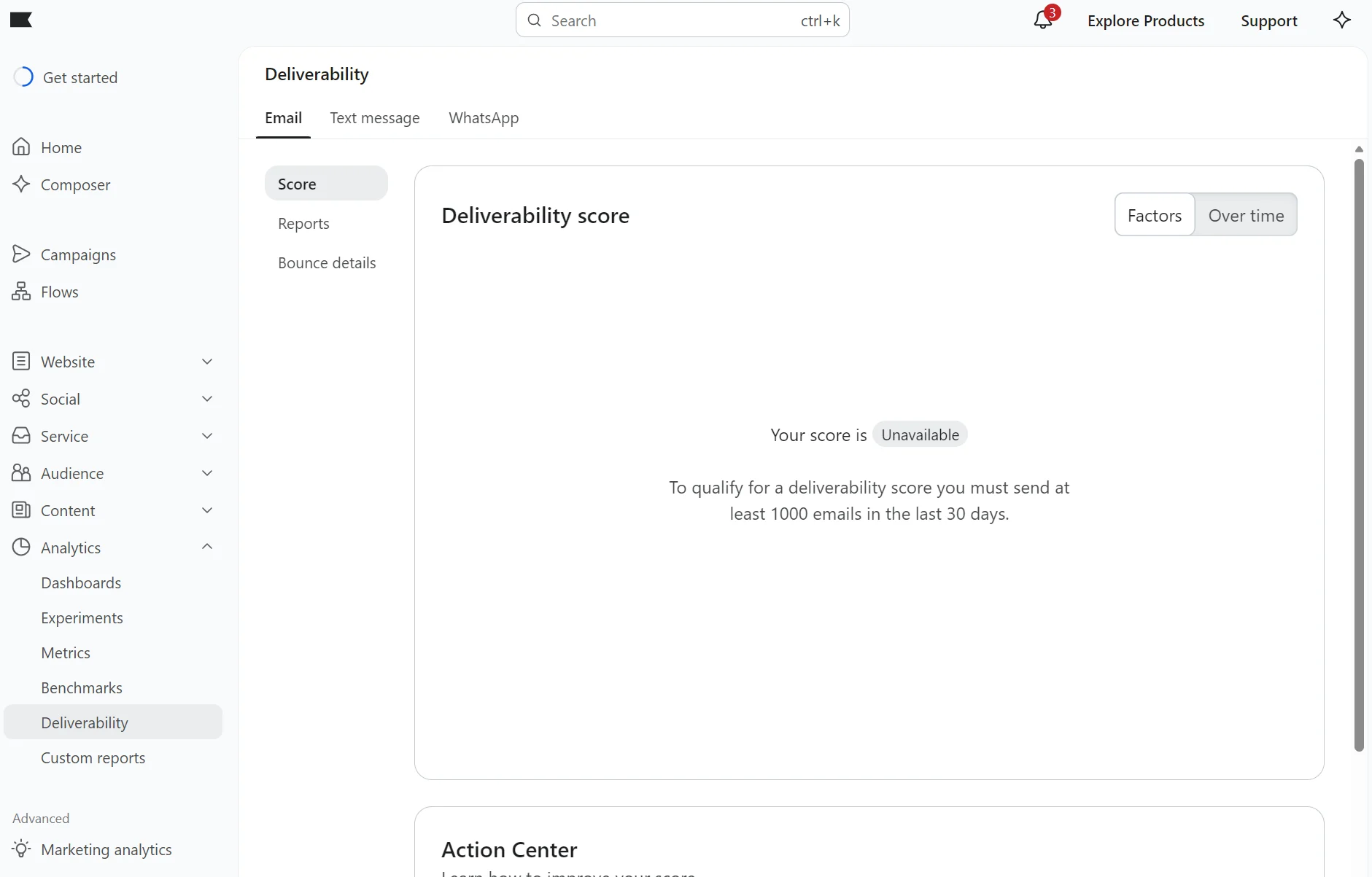Click the page vertical scrollbar
Screen dimensions: 1372x877
coord(1359,455)
